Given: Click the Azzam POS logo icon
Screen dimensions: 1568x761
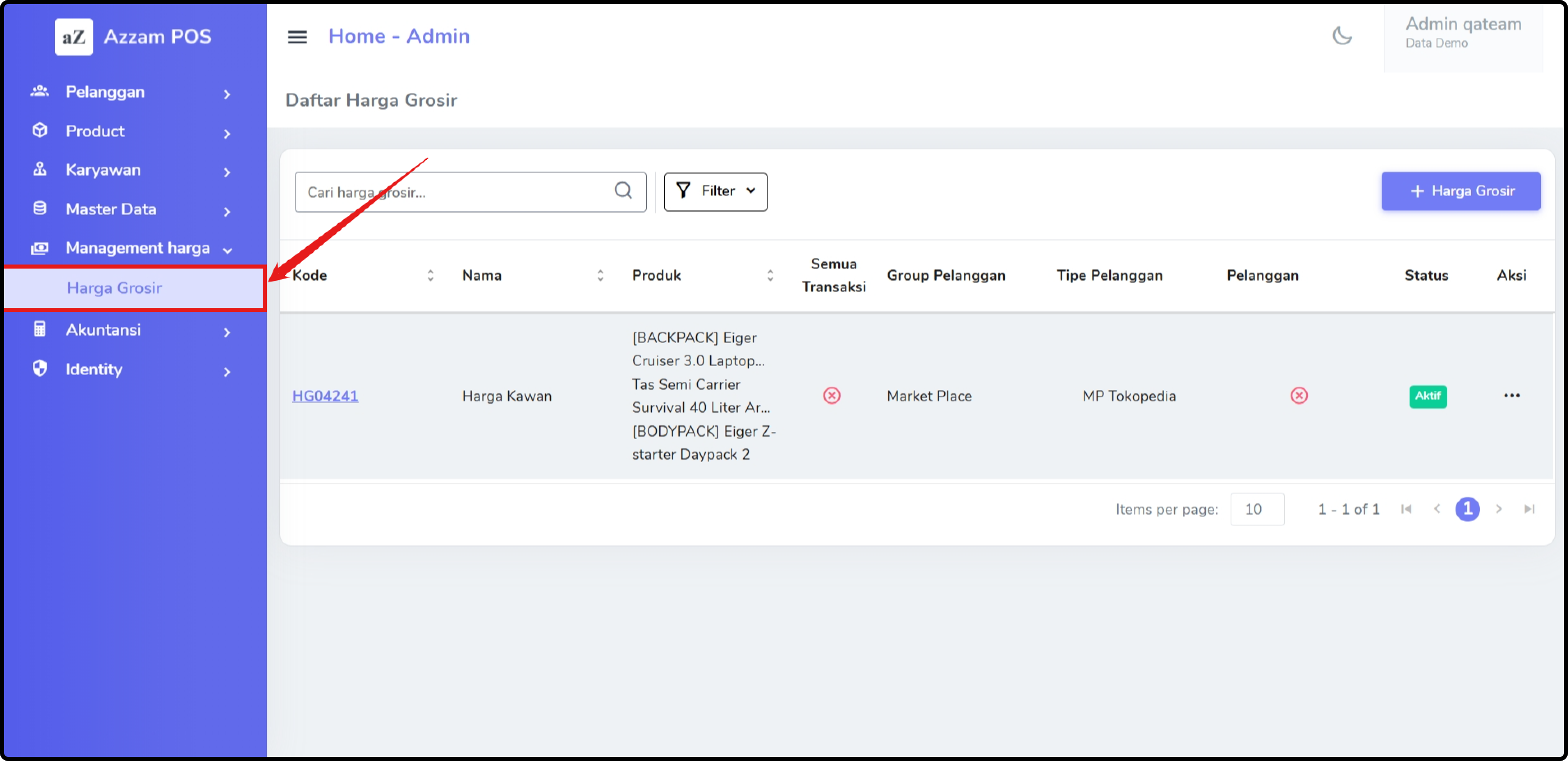Looking at the screenshot, I should coord(73,37).
